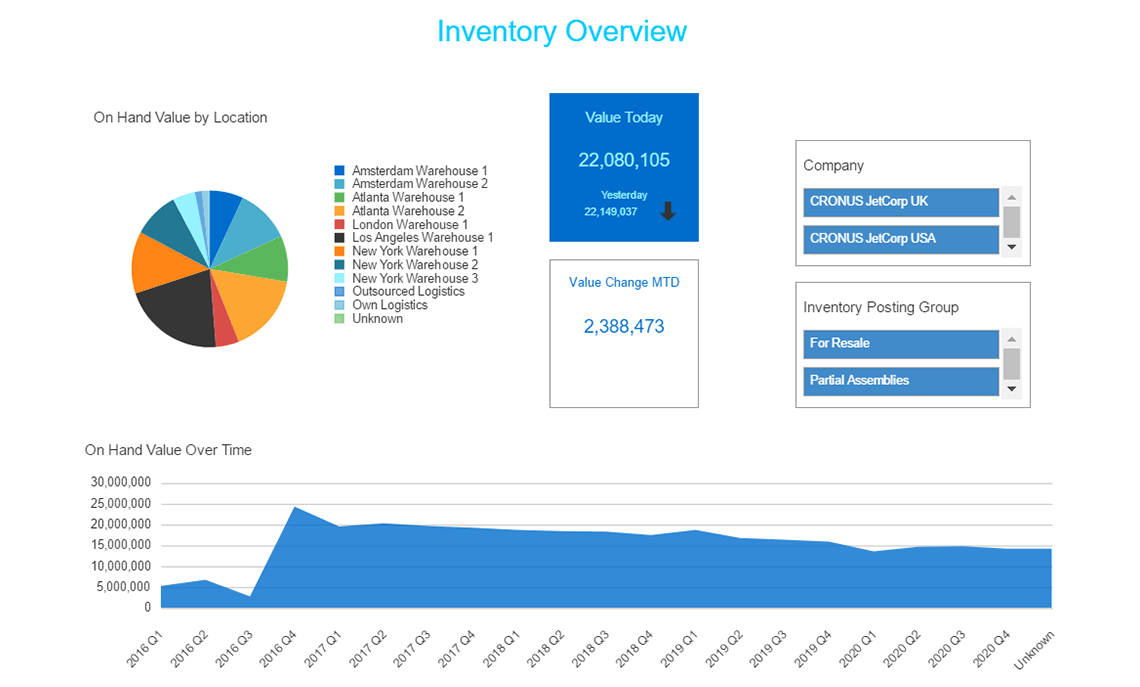The height and width of the screenshot is (687, 1140).
Task: Click Company slicer scroll down arrow
Action: 1011,248
